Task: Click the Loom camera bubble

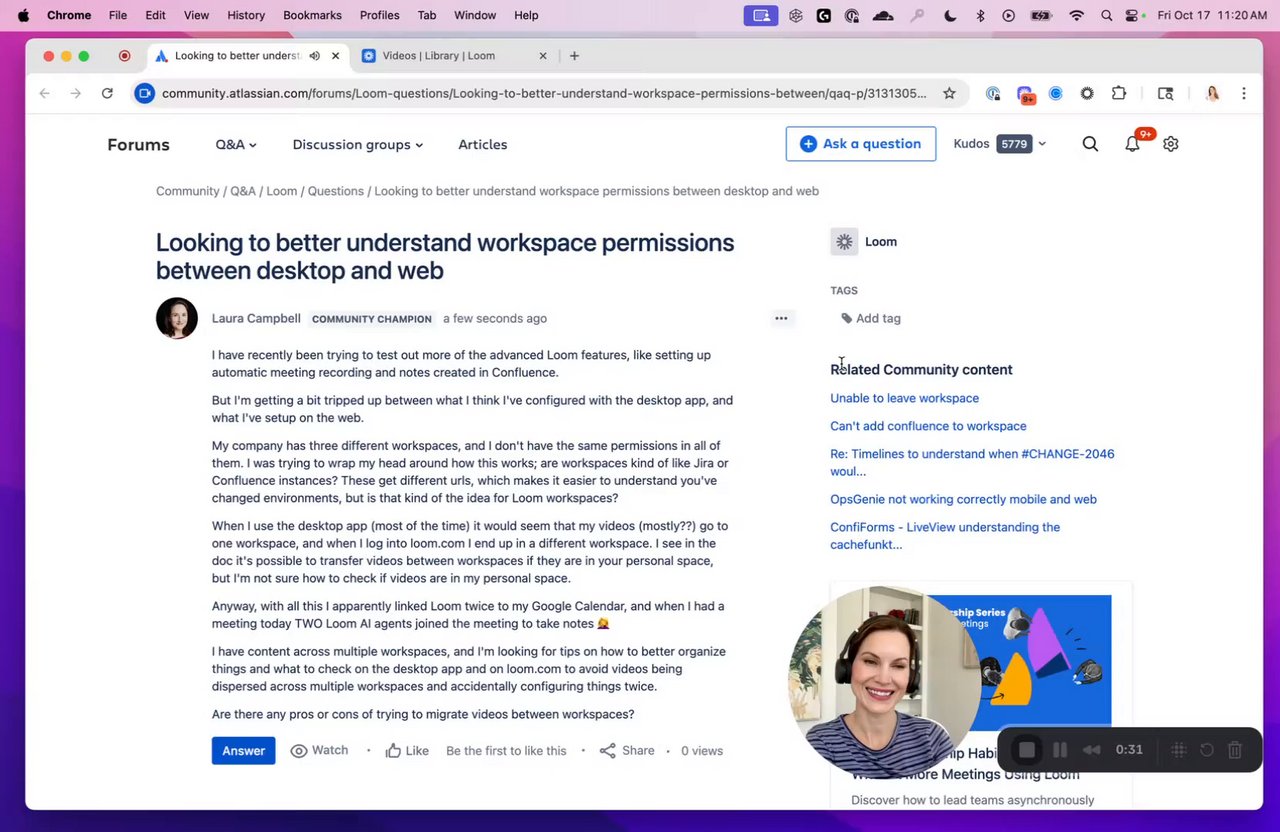Action: [885, 682]
